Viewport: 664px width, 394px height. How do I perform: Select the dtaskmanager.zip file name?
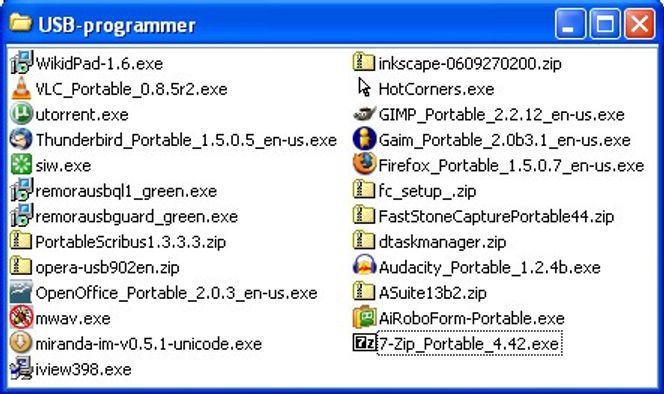442,242
